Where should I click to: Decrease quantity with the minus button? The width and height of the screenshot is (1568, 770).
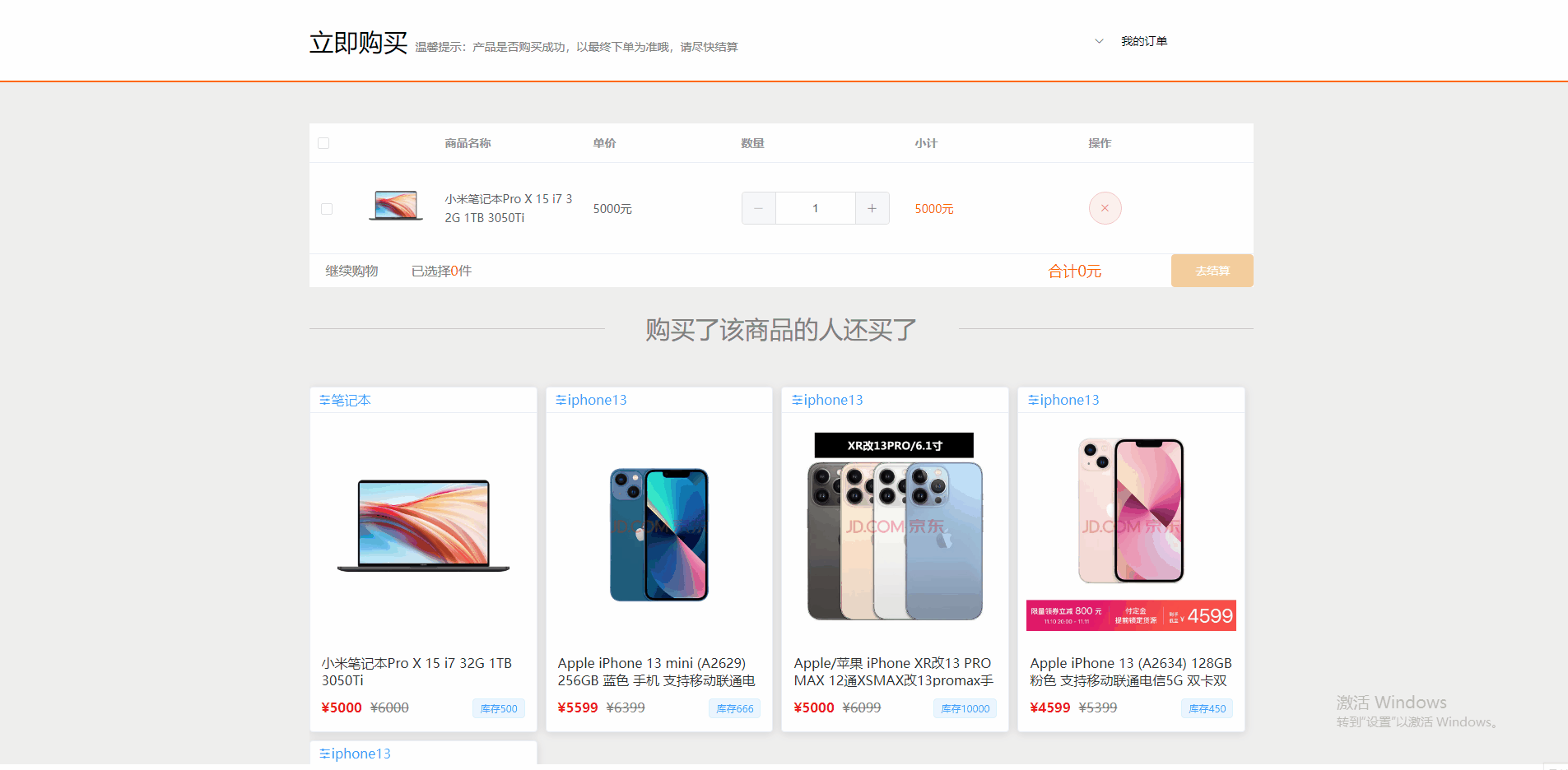758,208
